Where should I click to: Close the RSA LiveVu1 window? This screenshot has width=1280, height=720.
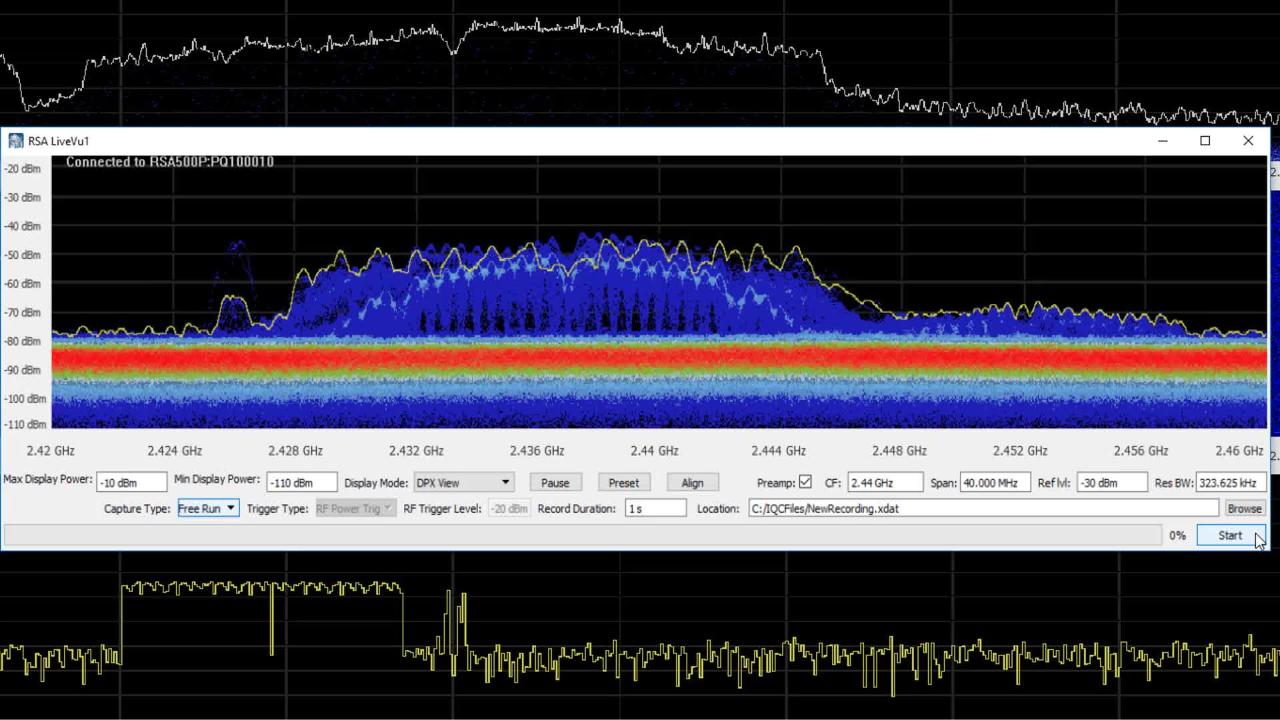[x=1248, y=141]
